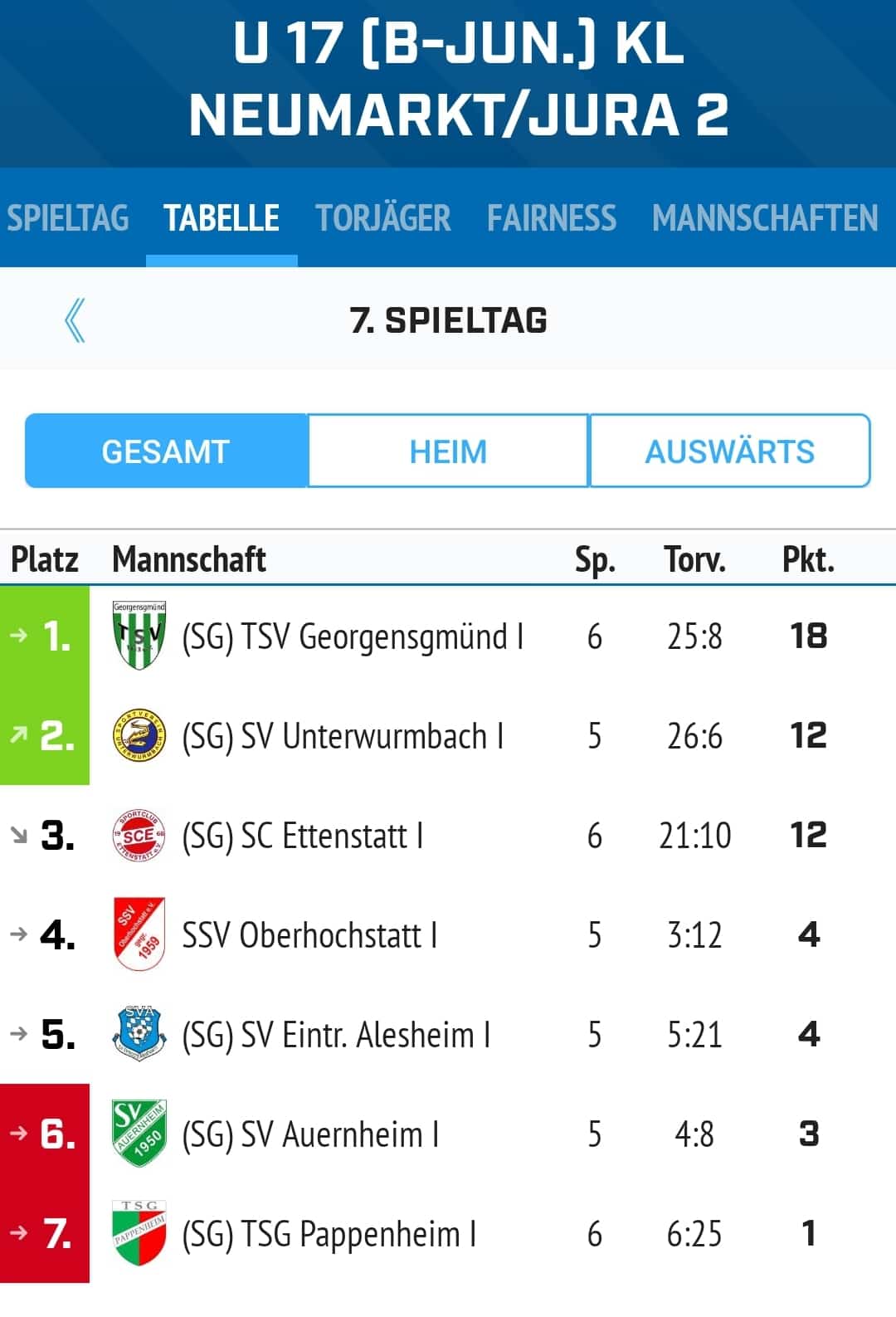
Task: Click the SV Auernheim club logo
Action: click(x=139, y=1134)
